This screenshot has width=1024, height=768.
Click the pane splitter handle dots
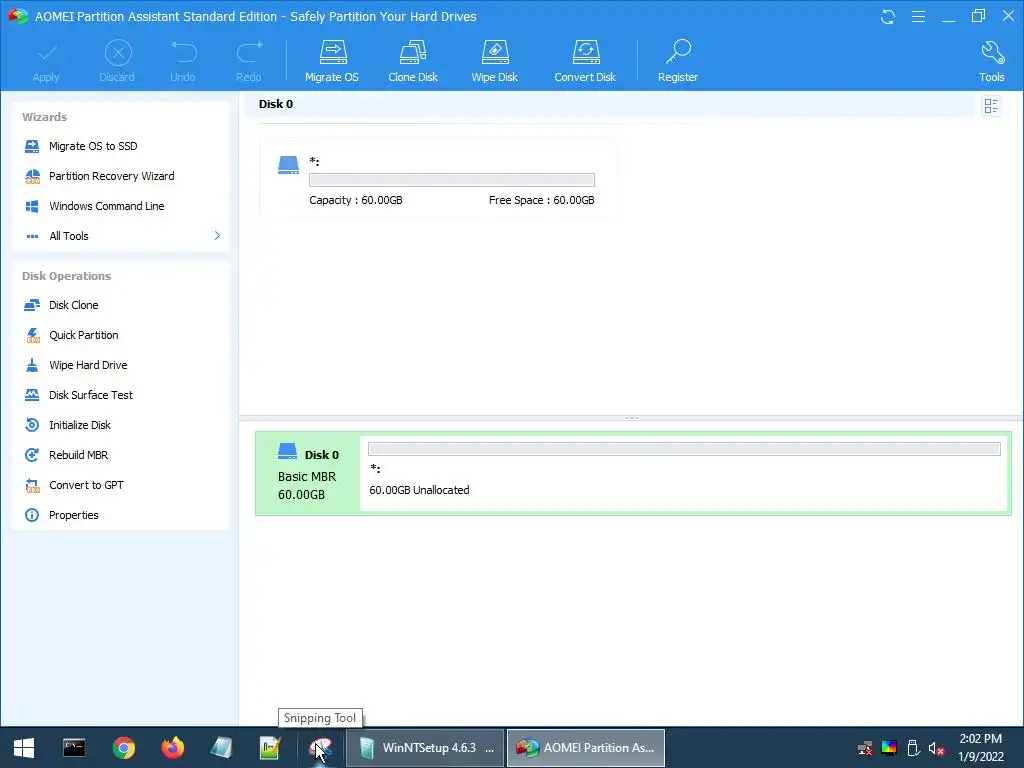(x=632, y=418)
